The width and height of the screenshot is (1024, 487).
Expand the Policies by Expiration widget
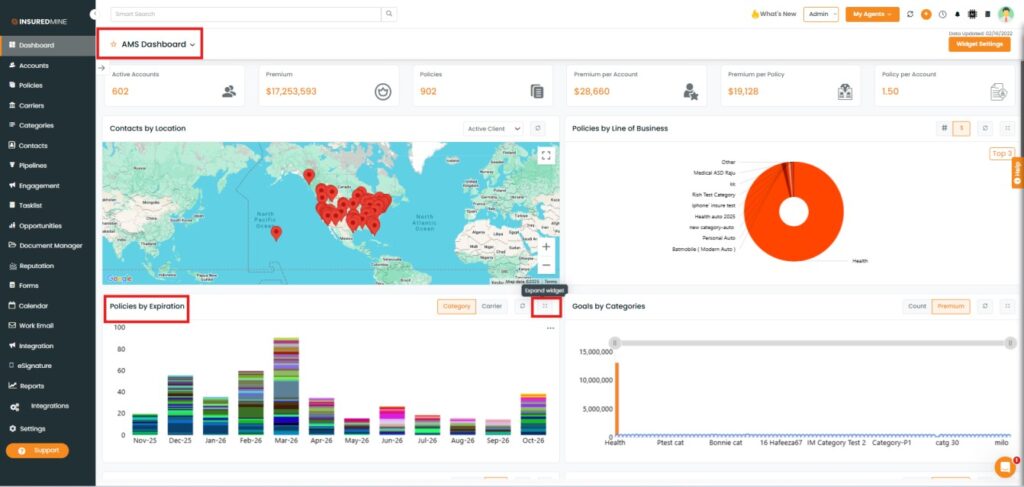point(545,306)
